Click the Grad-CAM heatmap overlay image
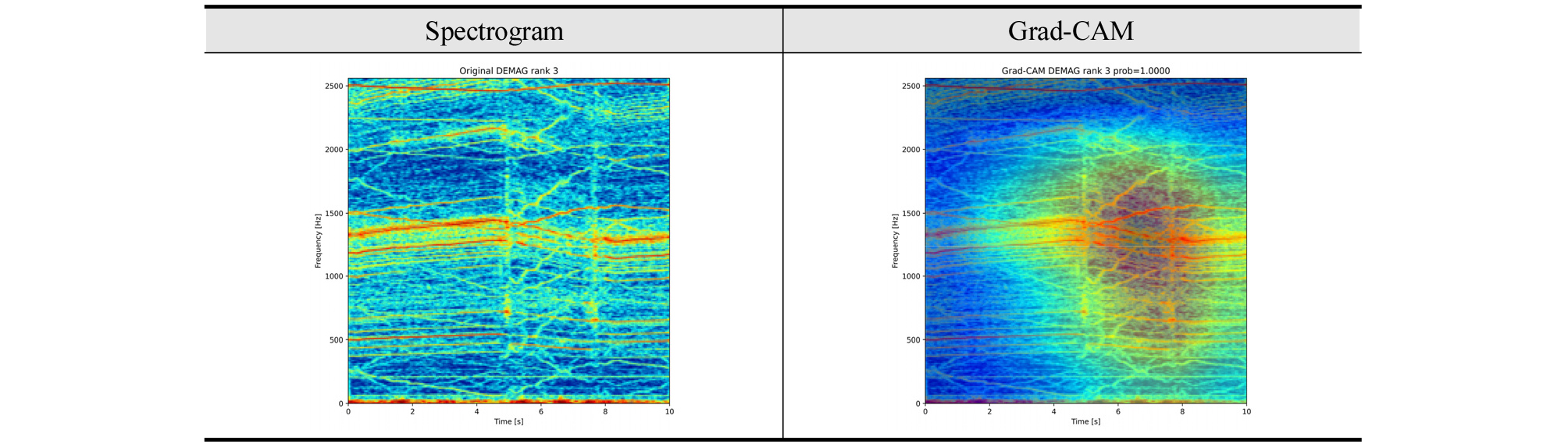 point(1085,241)
